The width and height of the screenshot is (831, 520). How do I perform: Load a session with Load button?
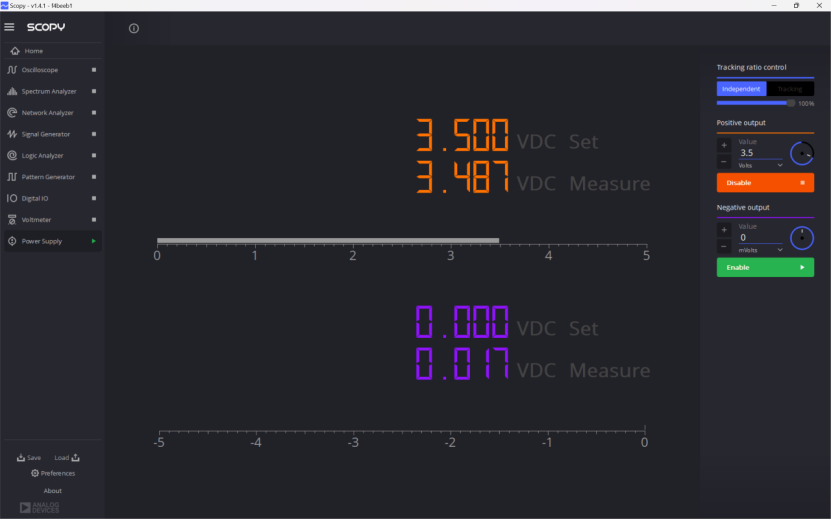coord(67,457)
